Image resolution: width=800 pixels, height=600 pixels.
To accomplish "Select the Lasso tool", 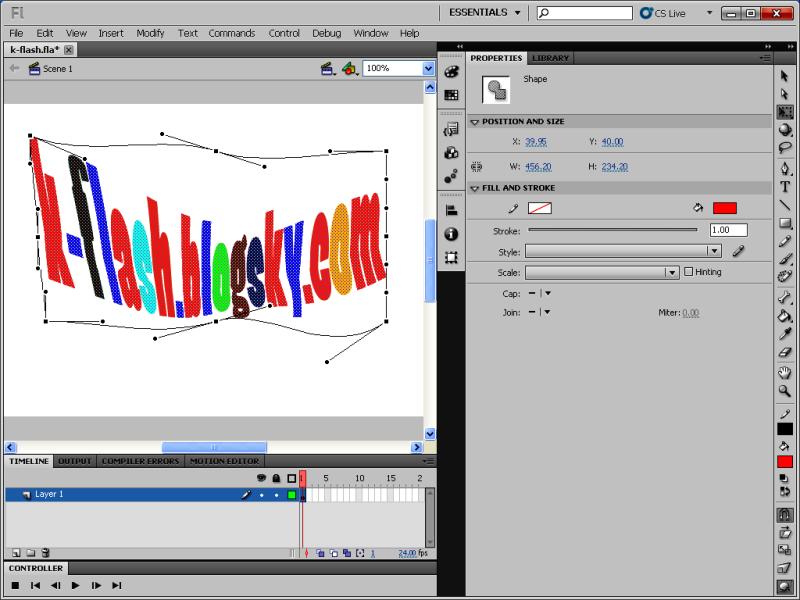I will click(785, 147).
